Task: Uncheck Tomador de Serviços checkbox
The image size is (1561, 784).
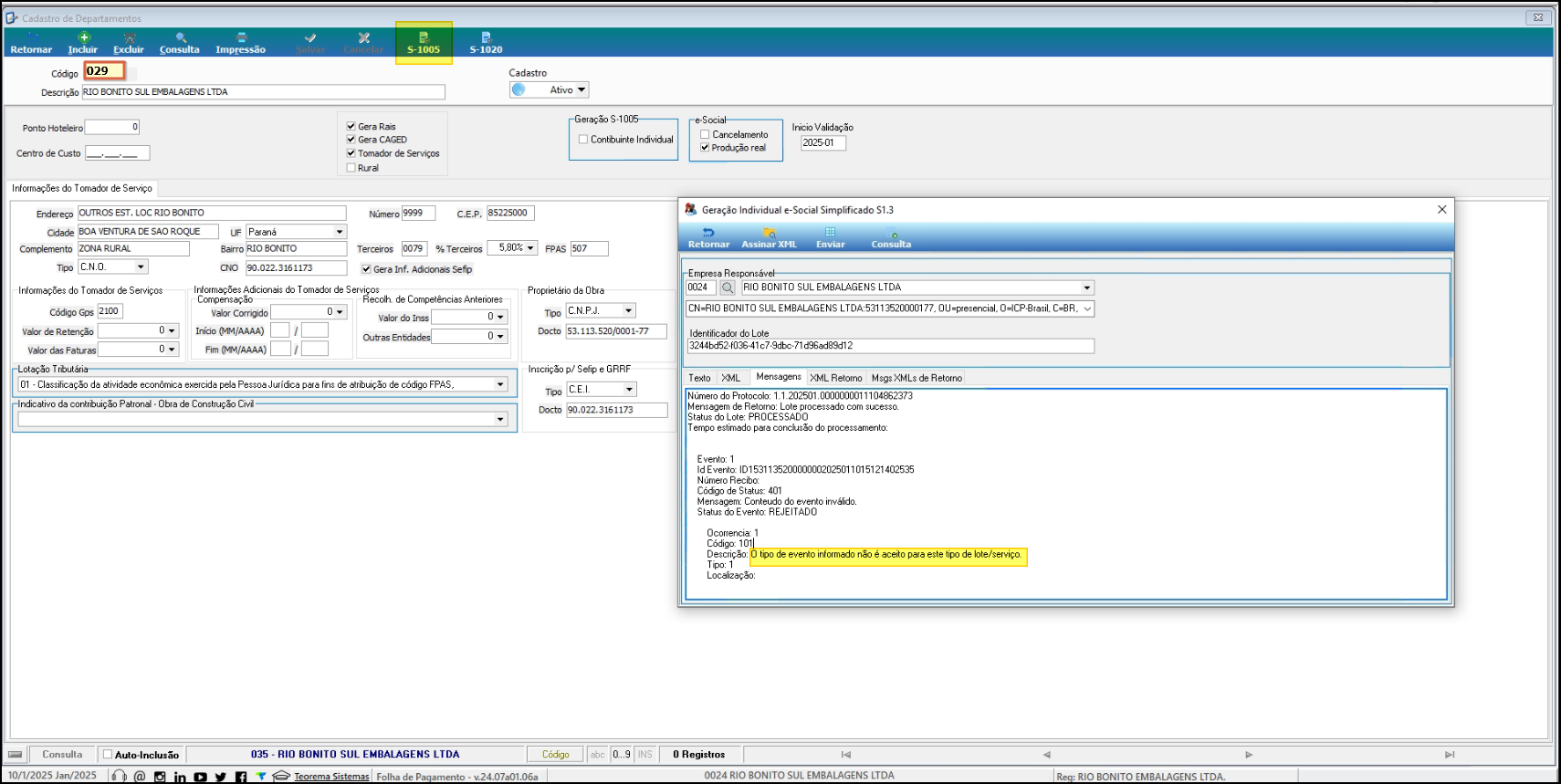Action: click(x=351, y=153)
